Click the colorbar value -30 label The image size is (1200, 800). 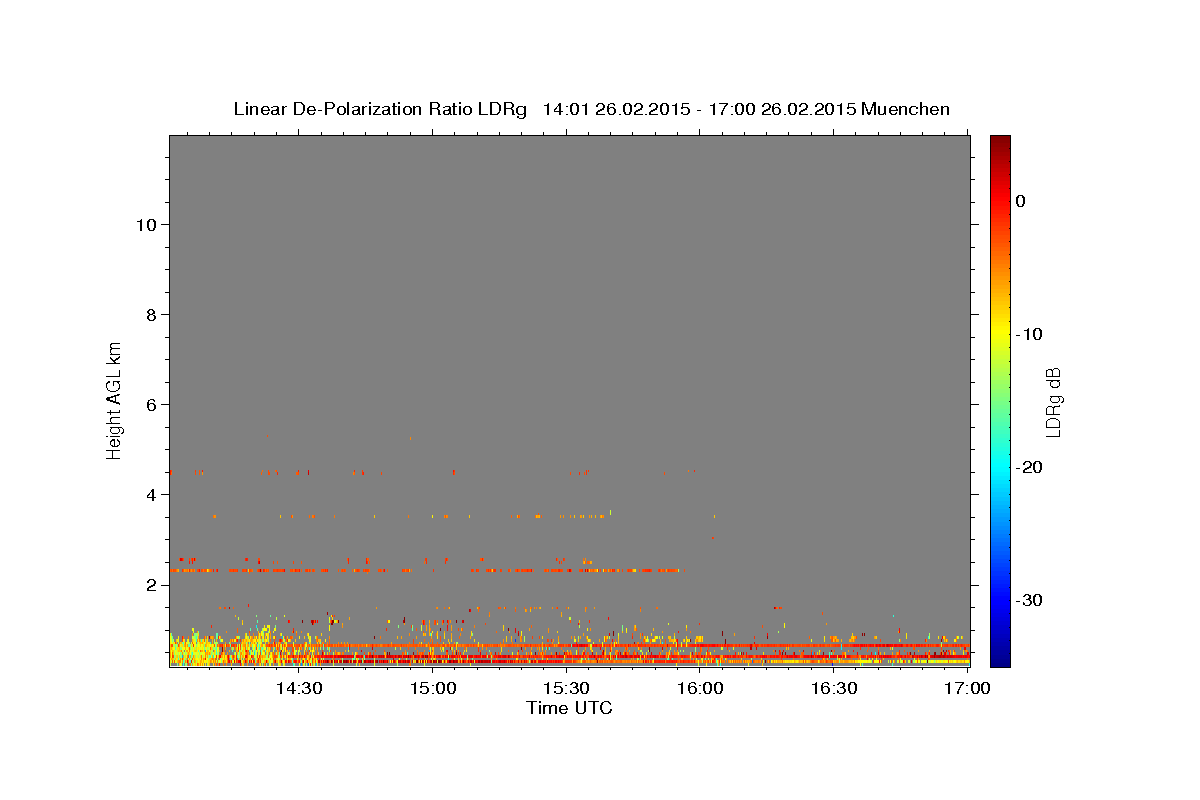(x=1030, y=600)
